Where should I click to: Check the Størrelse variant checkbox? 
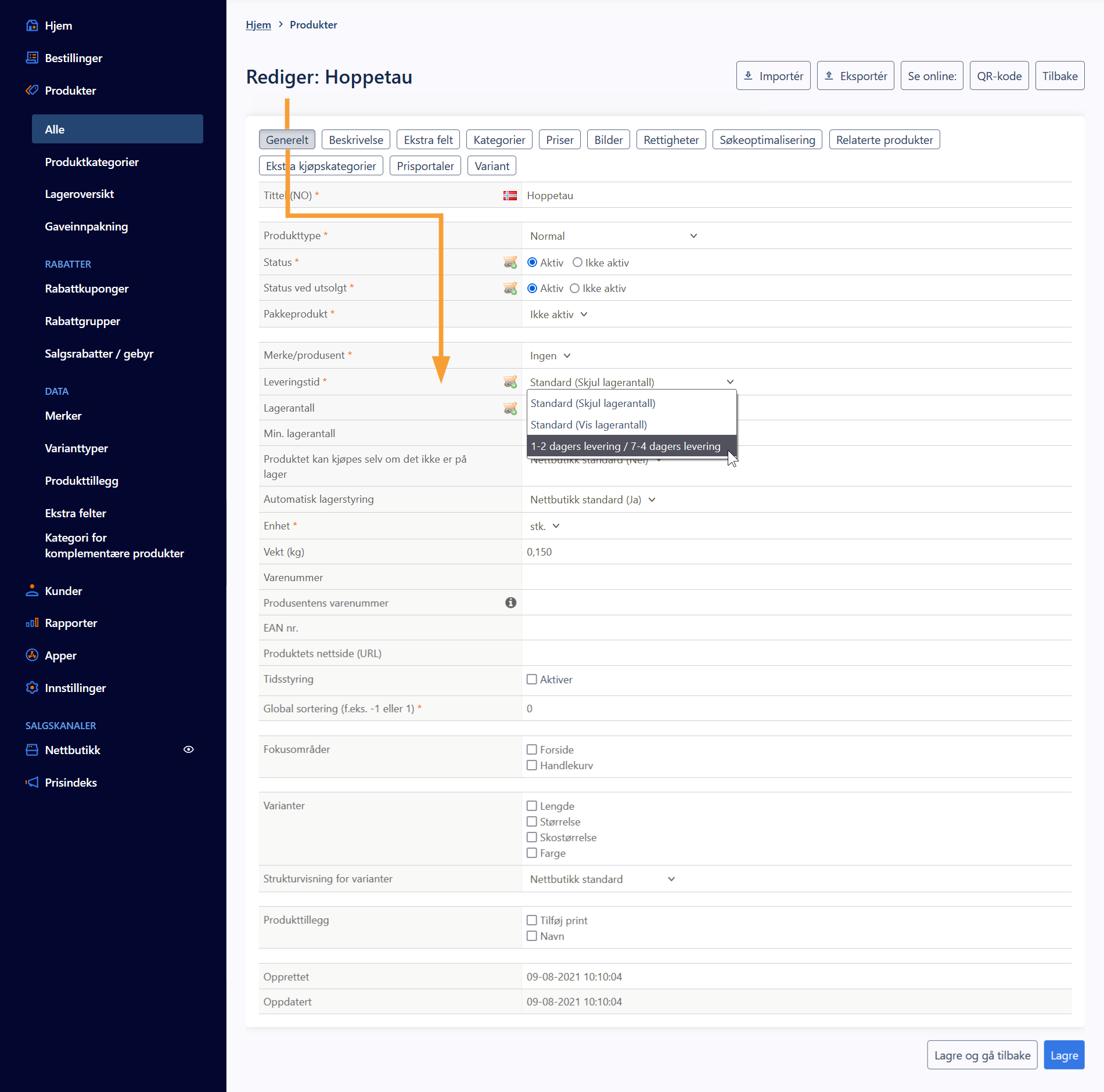[x=531, y=821]
